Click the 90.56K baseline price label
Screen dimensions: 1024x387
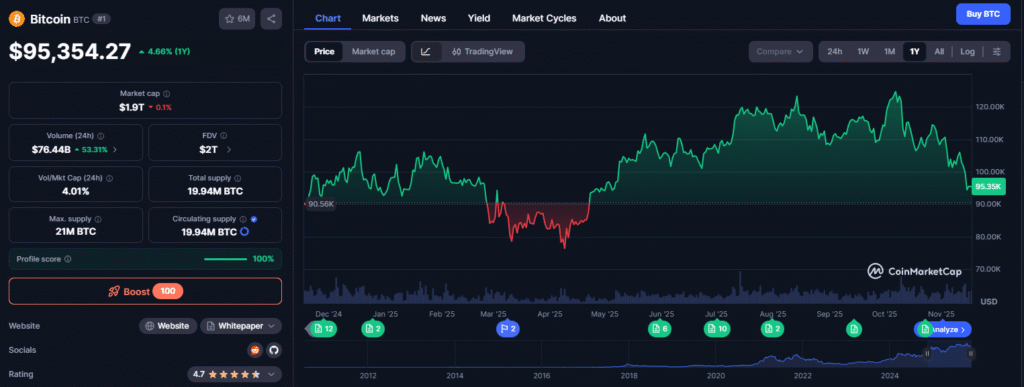[321, 204]
